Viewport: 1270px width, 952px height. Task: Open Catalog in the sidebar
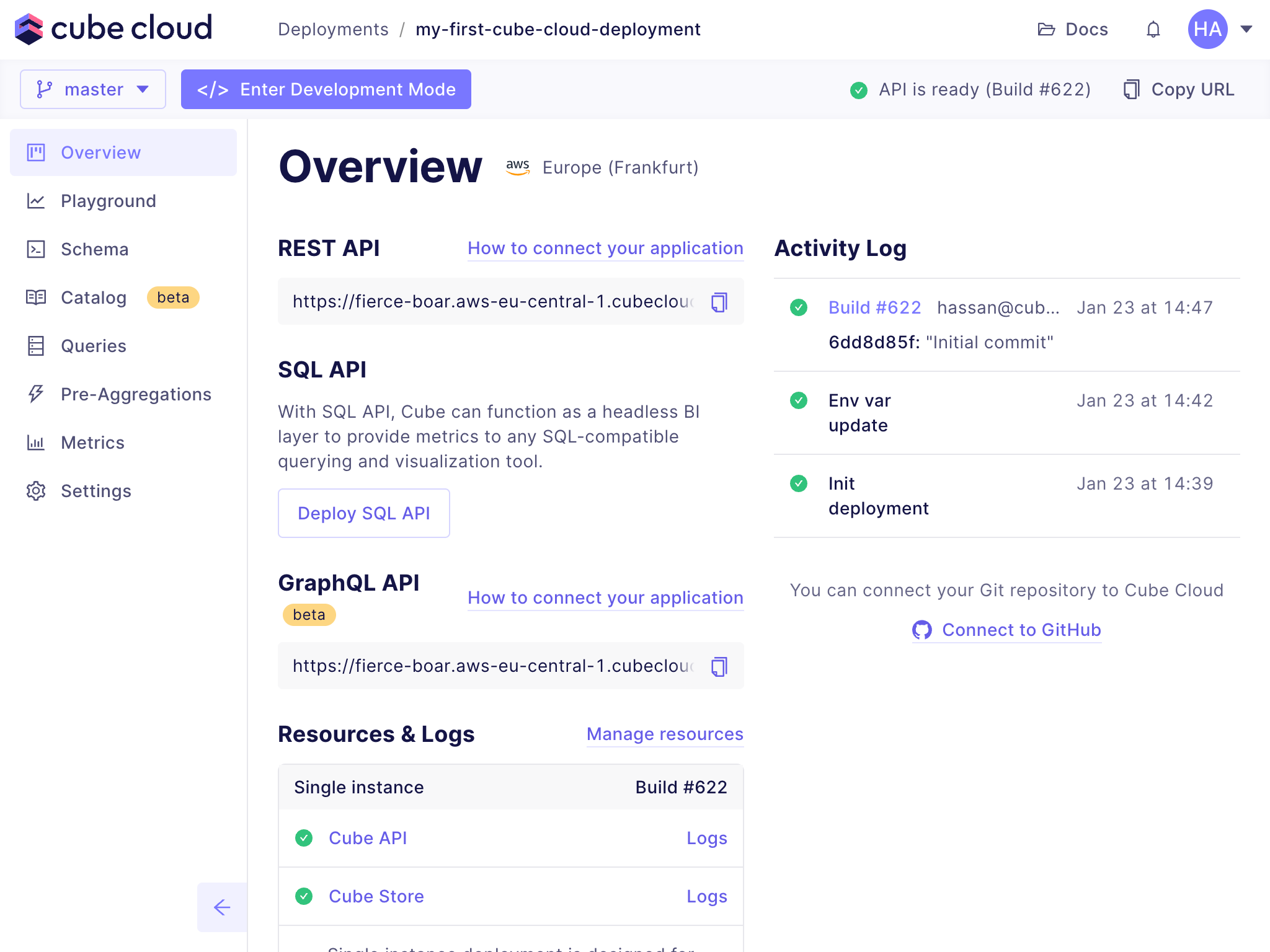point(123,297)
